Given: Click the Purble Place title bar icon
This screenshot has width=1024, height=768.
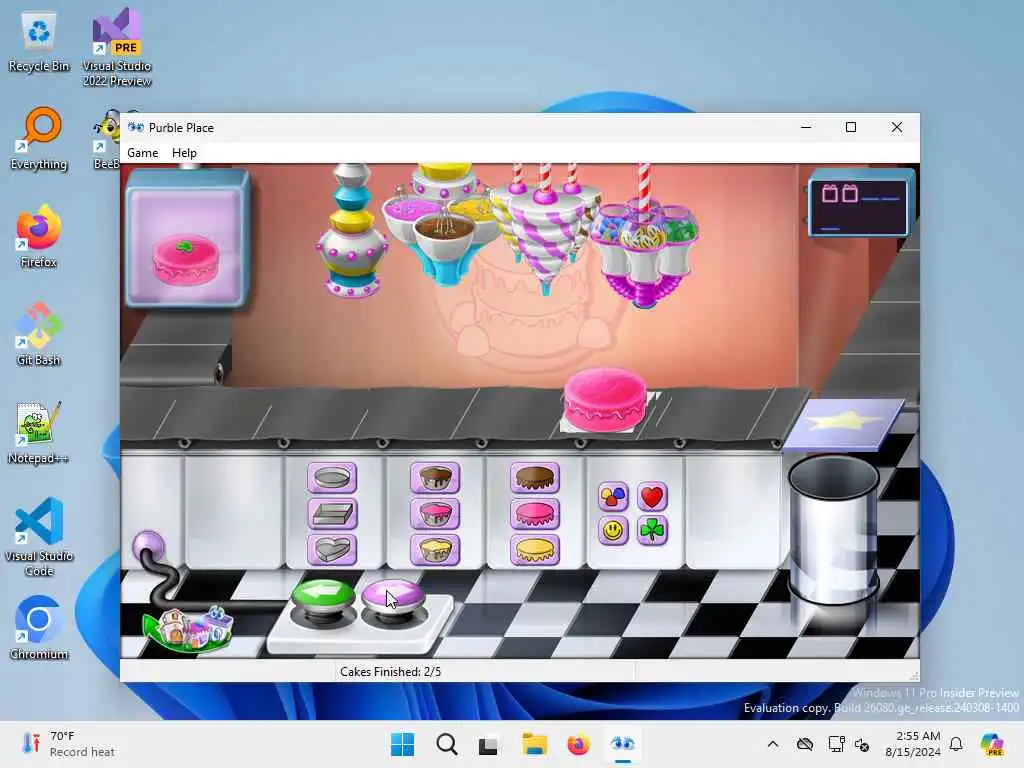Looking at the screenshot, I should (x=136, y=127).
